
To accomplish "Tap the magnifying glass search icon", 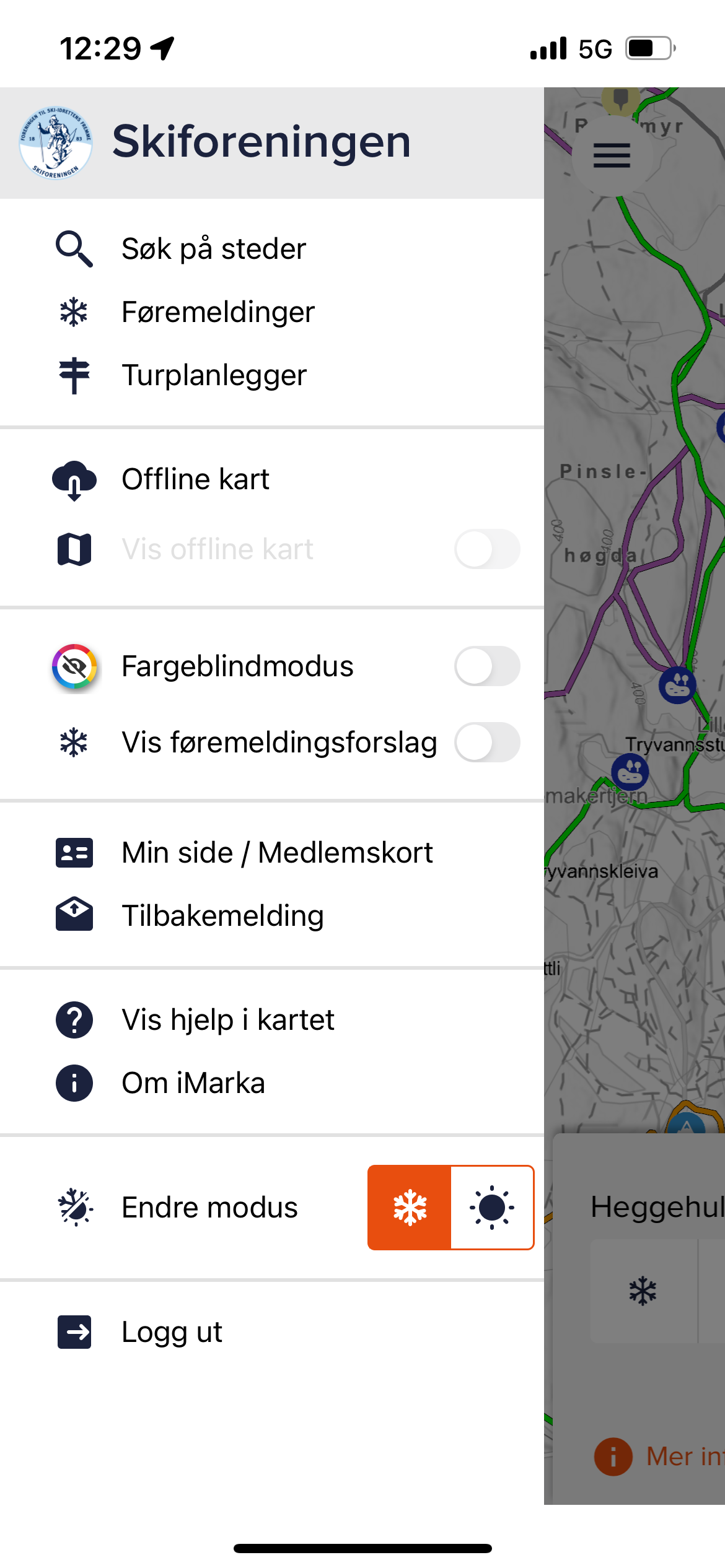I will point(74,249).
